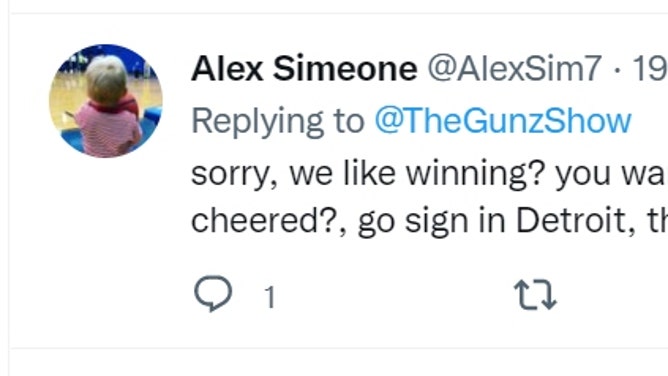Open Alex Simeone's profile picture
Screen dimensions: 668x376
point(106,101)
